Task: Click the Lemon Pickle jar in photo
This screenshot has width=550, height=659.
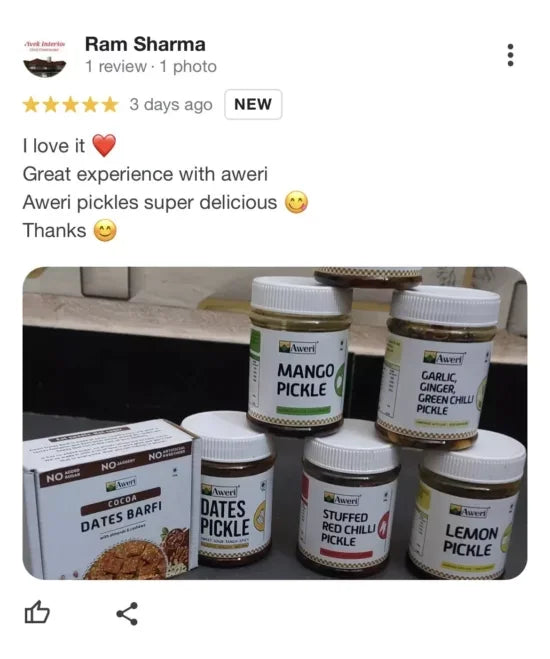Action: coord(467,506)
